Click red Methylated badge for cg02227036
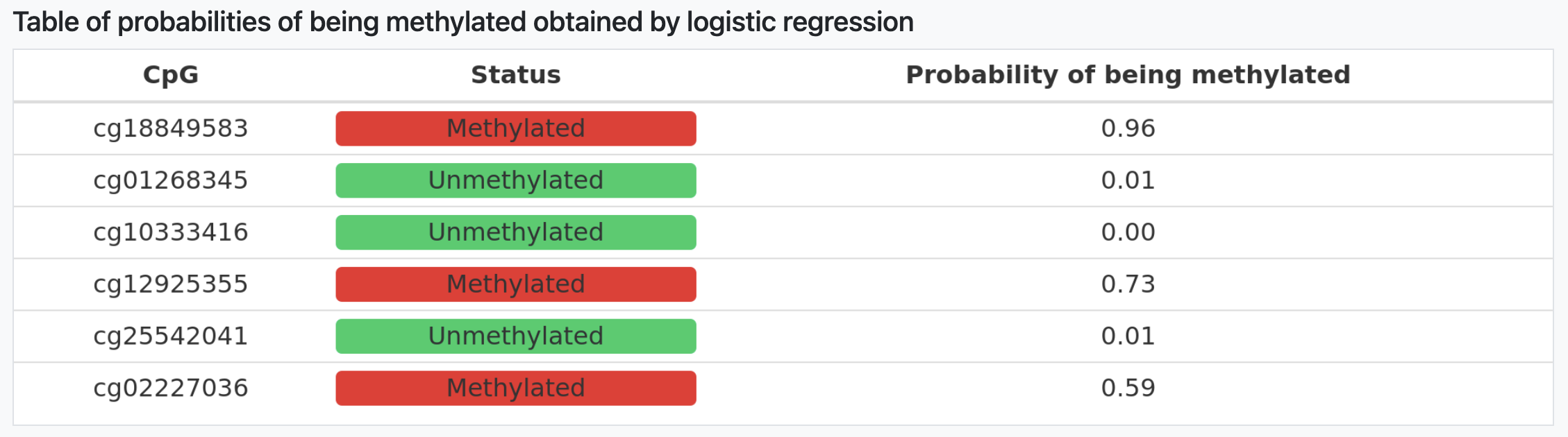The width and height of the screenshot is (1568, 437). coord(515,388)
